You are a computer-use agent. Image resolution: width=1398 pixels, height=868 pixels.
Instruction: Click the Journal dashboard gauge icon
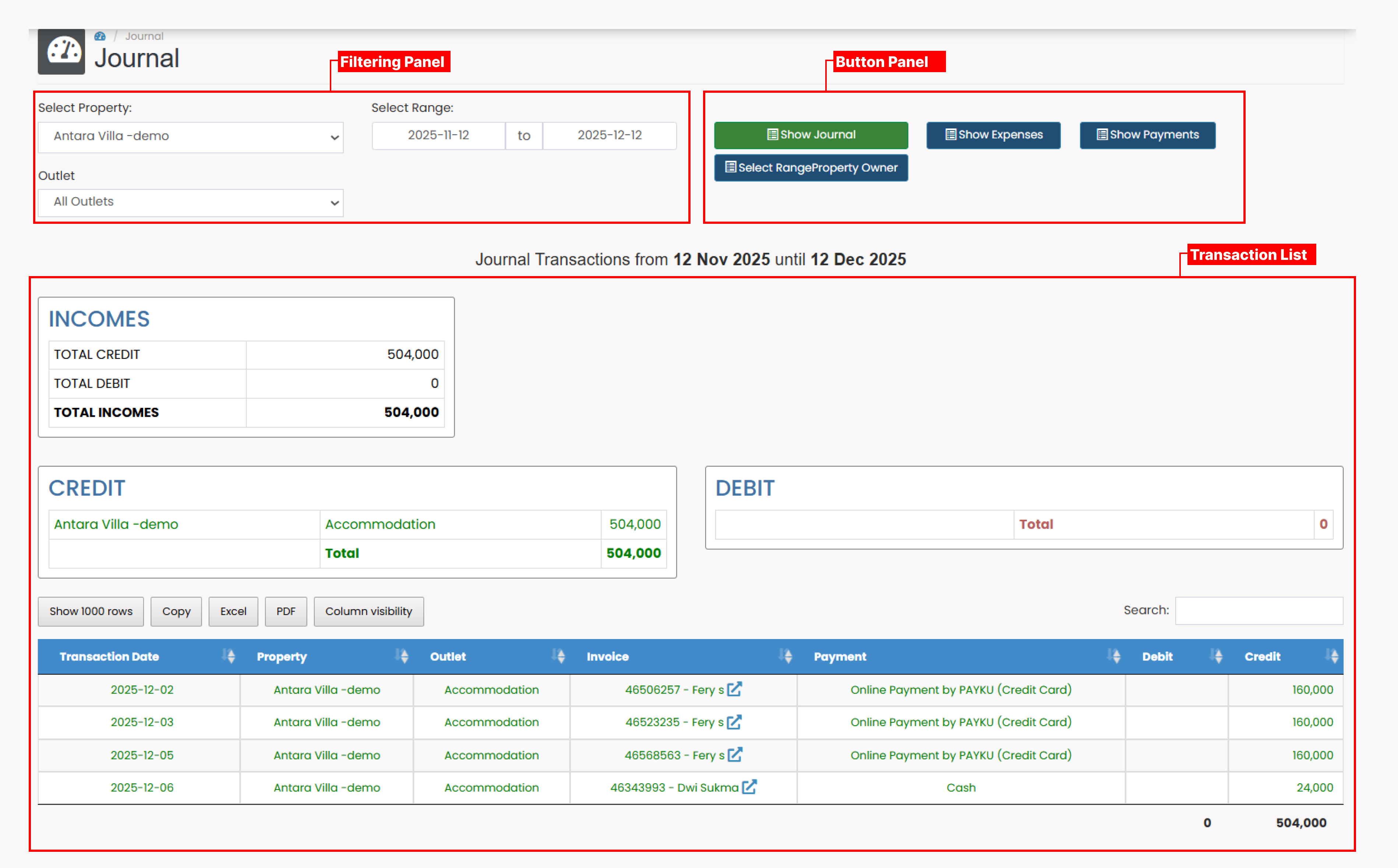coord(61,52)
